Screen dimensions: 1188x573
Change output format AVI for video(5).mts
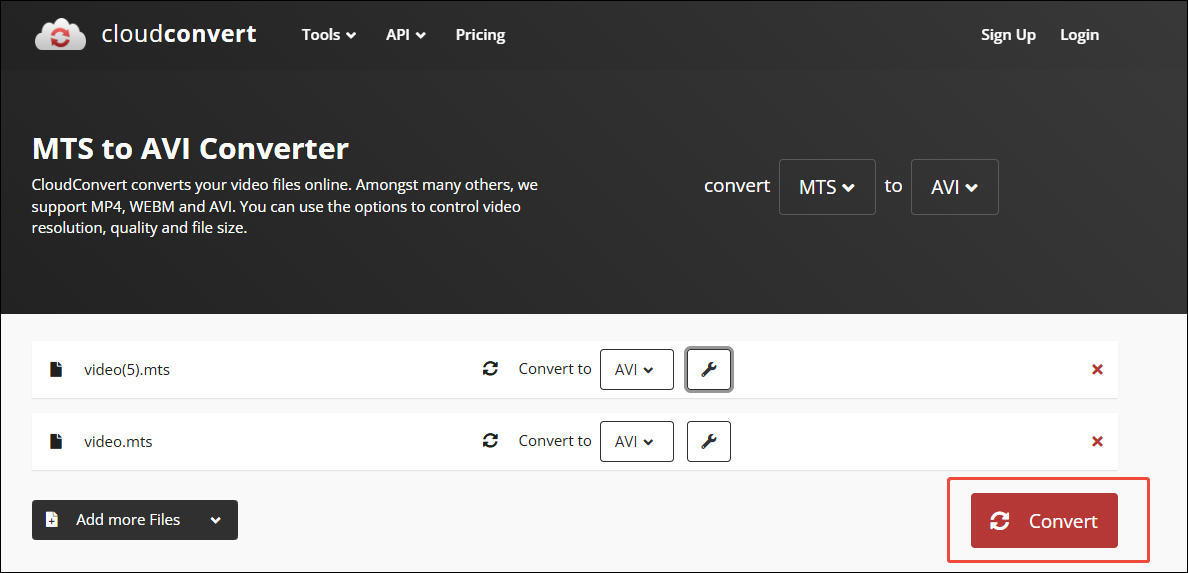tap(636, 369)
